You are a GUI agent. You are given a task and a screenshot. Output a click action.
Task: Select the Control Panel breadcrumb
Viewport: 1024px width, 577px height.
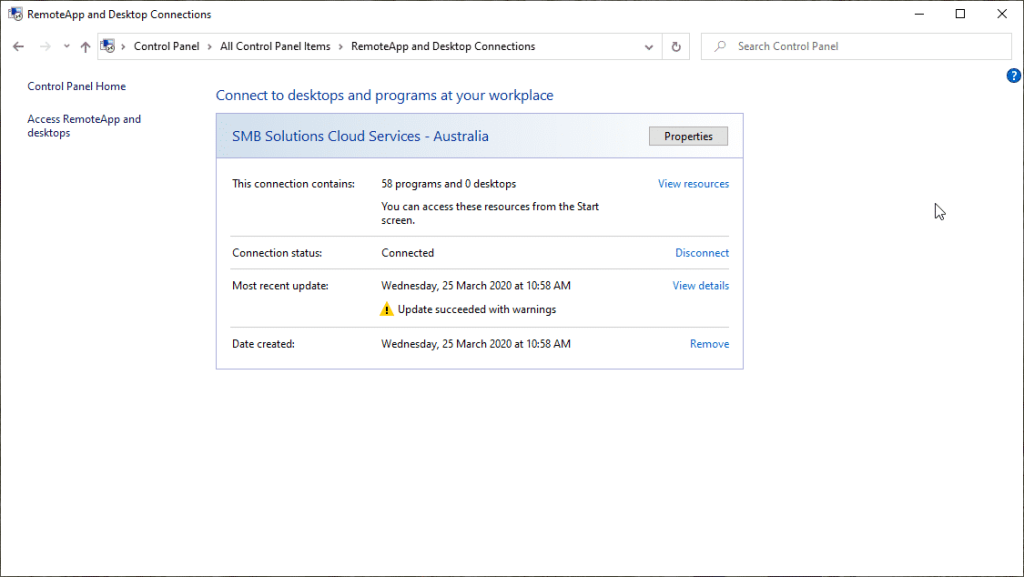[167, 46]
